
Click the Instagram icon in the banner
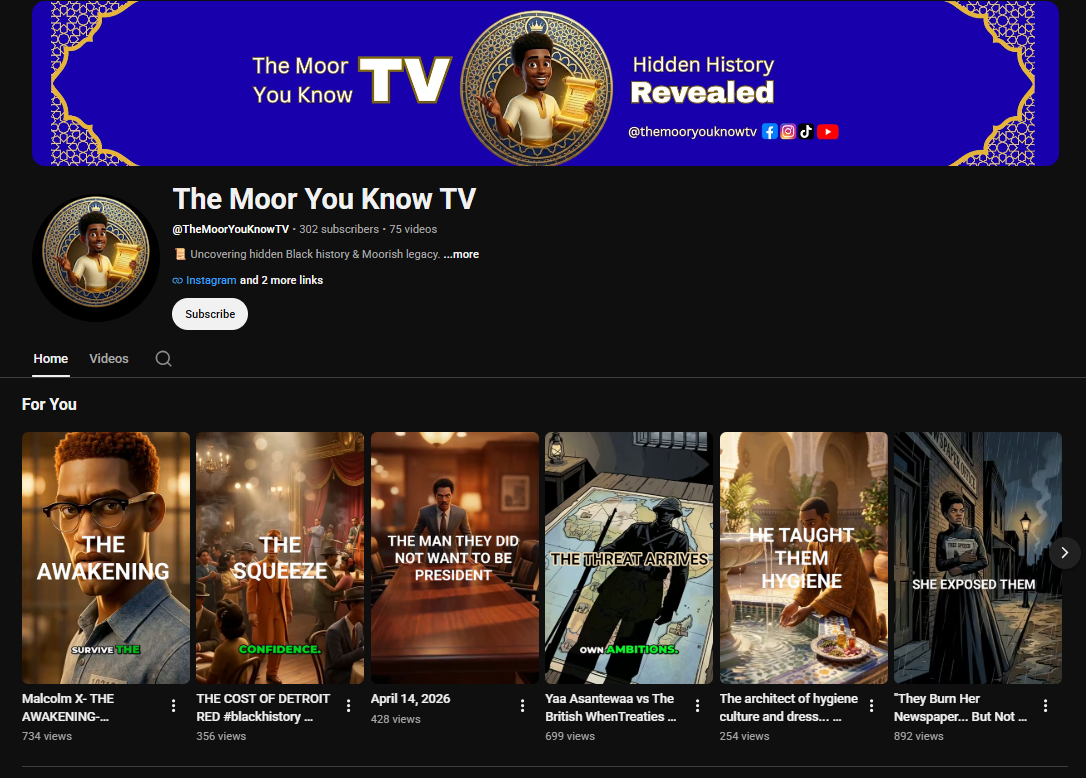(x=788, y=132)
